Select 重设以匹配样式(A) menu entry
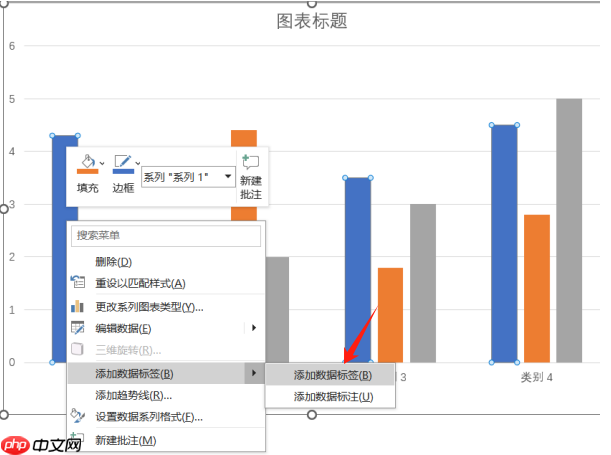Viewport: 611px width, 455px height. 140,283
